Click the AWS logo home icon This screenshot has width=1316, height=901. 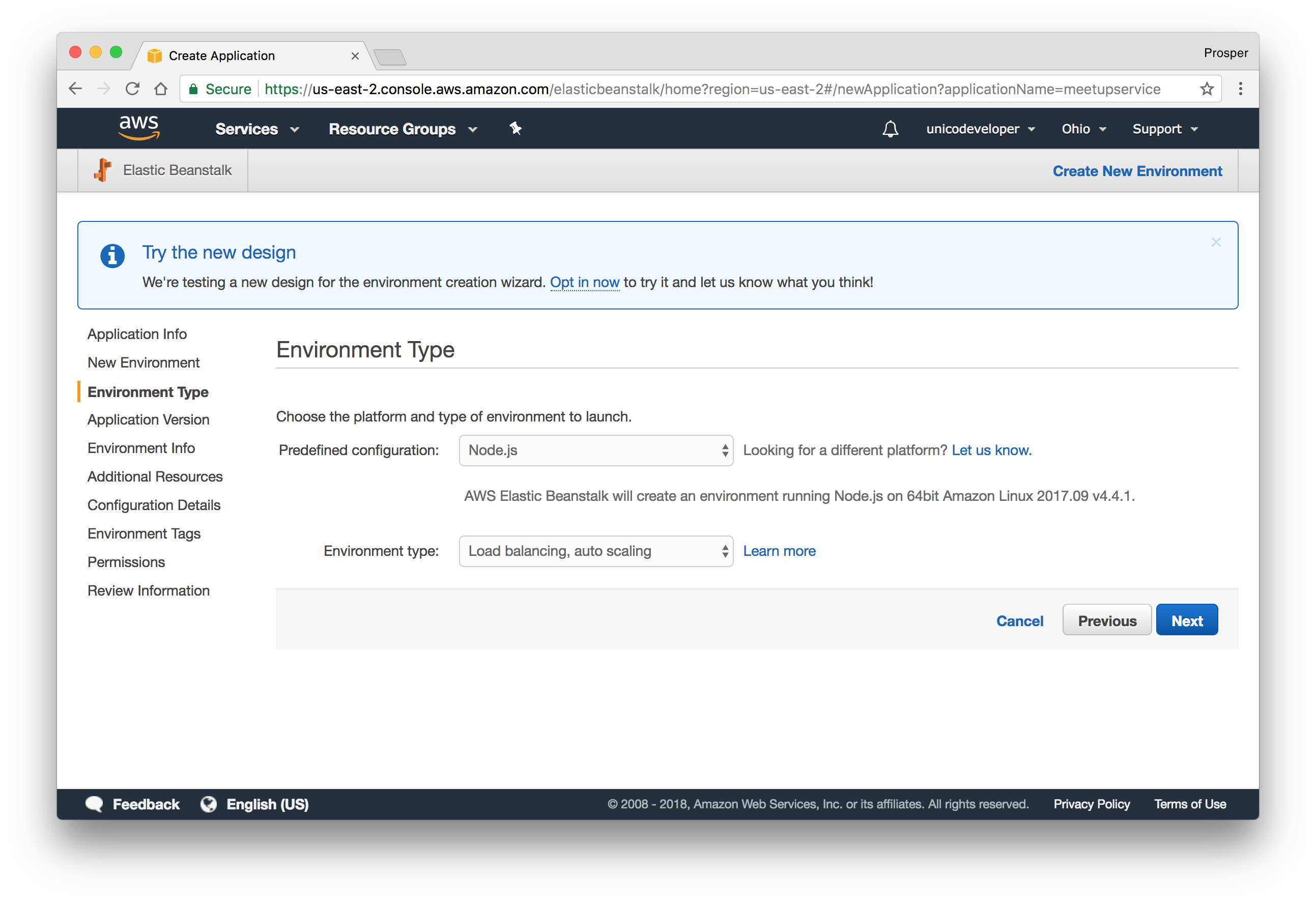coord(139,127)
